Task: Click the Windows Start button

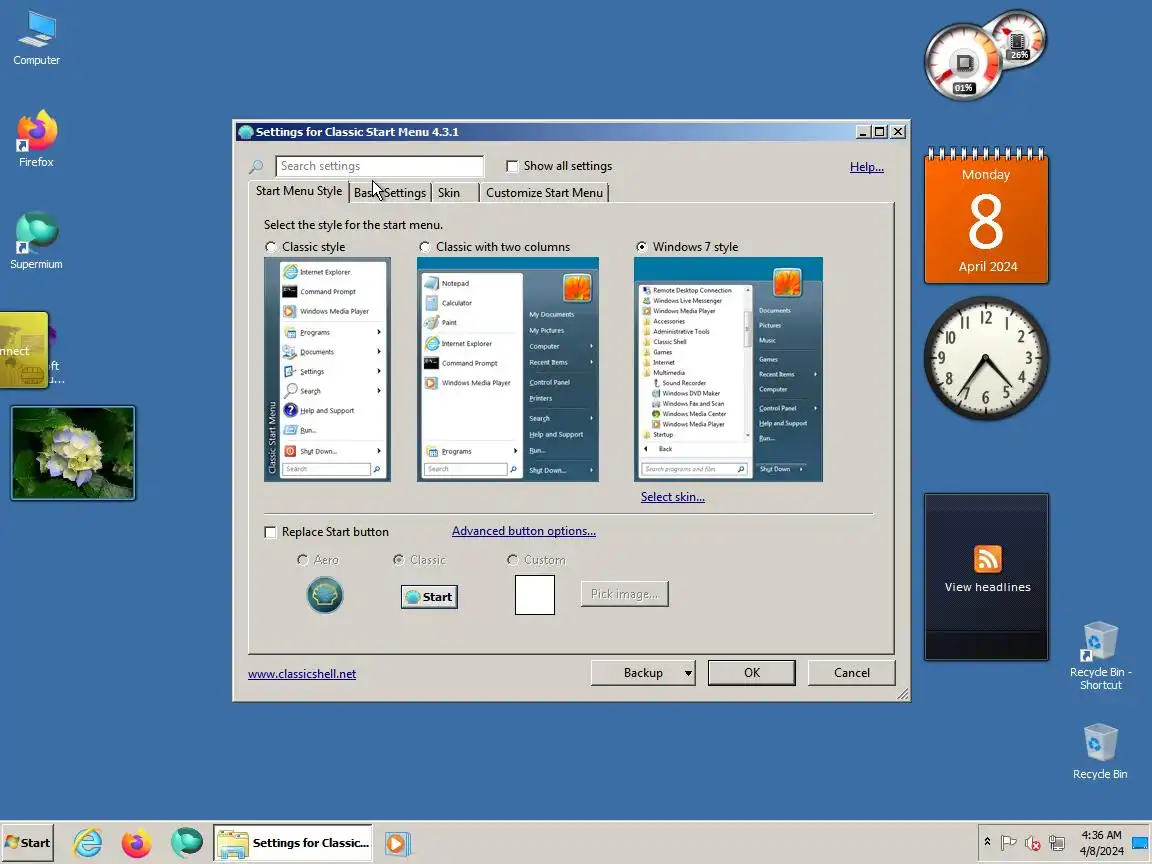Action: pyautogui.click(x=27, y=843)
